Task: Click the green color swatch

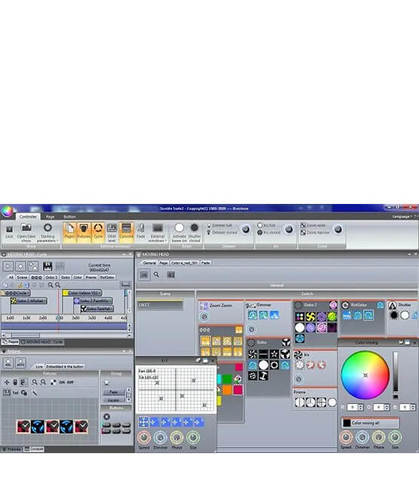Action: 227,379
